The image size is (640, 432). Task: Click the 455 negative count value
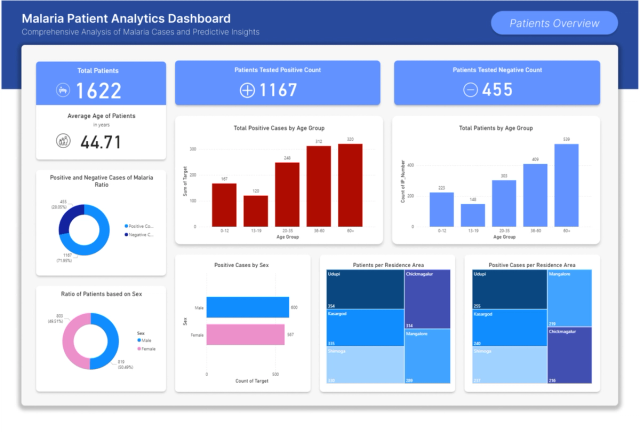click(497, 89)
